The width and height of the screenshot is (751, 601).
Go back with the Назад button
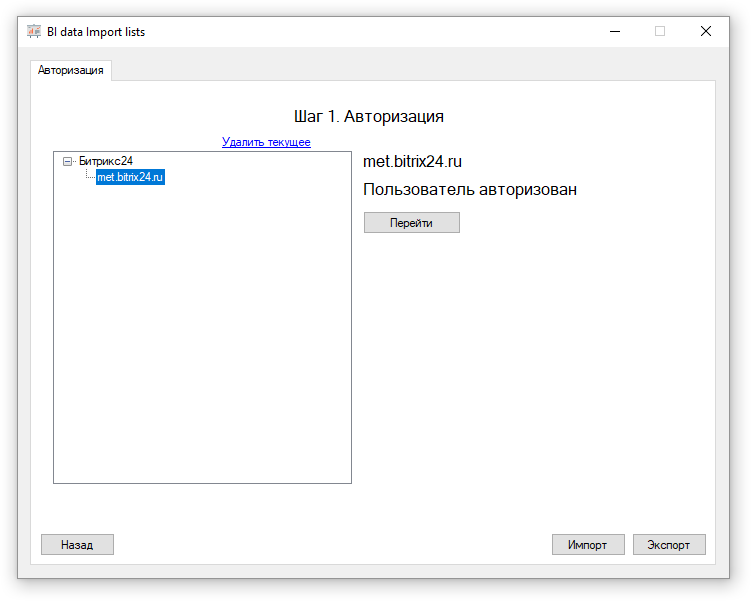click(77, 544)
